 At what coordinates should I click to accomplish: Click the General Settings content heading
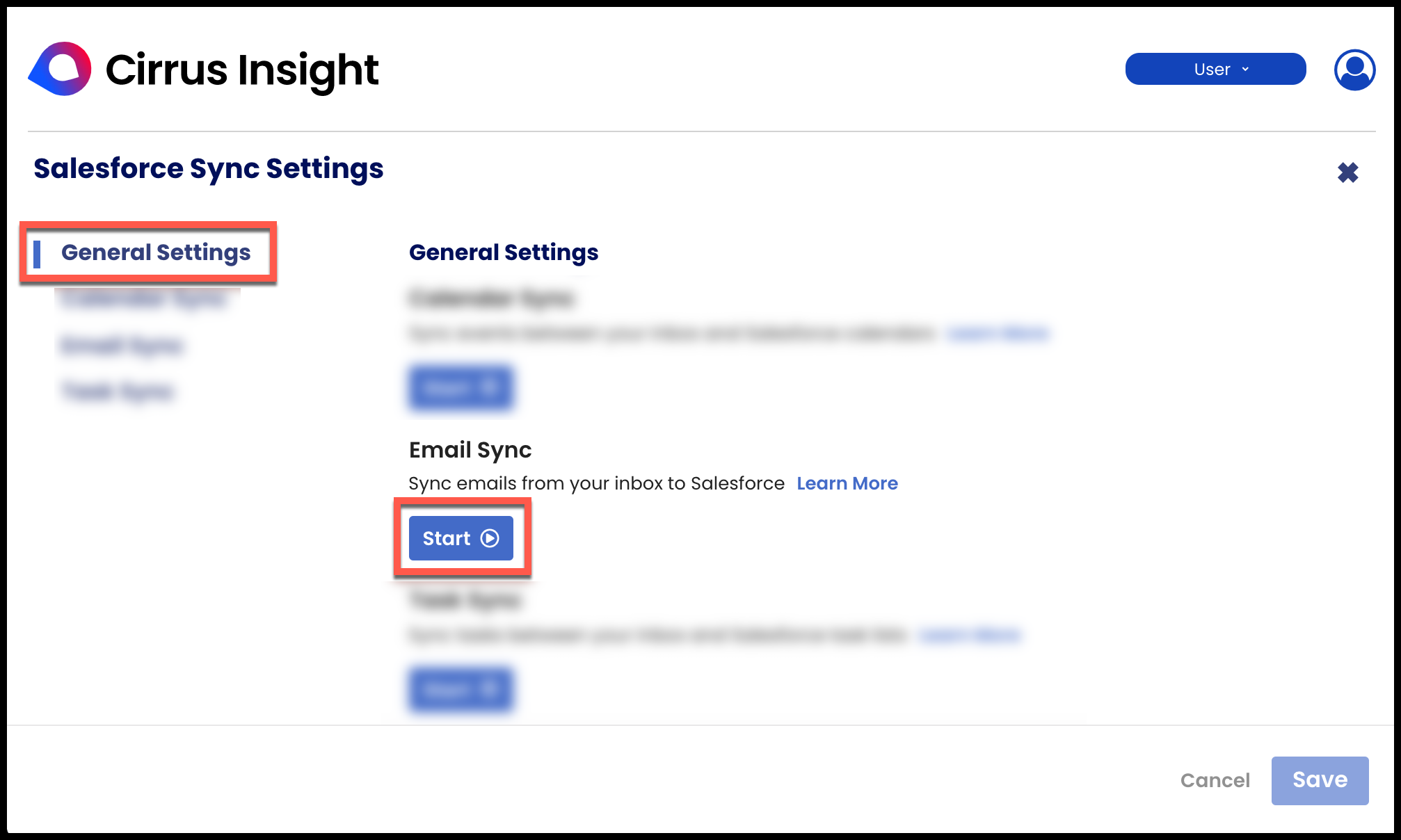click(x=504, y=252)
